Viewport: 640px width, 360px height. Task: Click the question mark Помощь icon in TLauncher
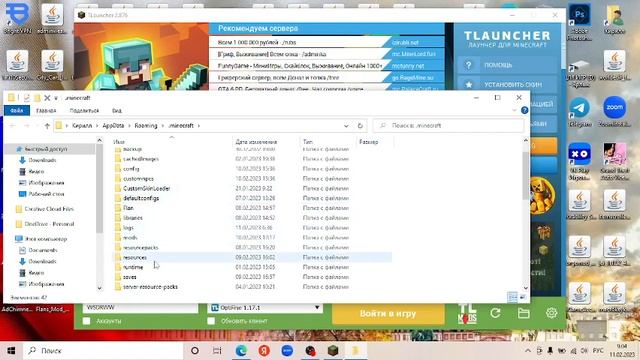pyautogui.click(x=469, y=65)
